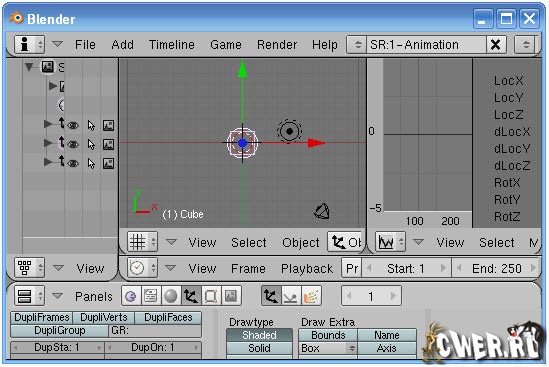This screenshot has width=549, height=367.
Task: Open the Playback menu in timeline
Action: [x=307, y=269]
